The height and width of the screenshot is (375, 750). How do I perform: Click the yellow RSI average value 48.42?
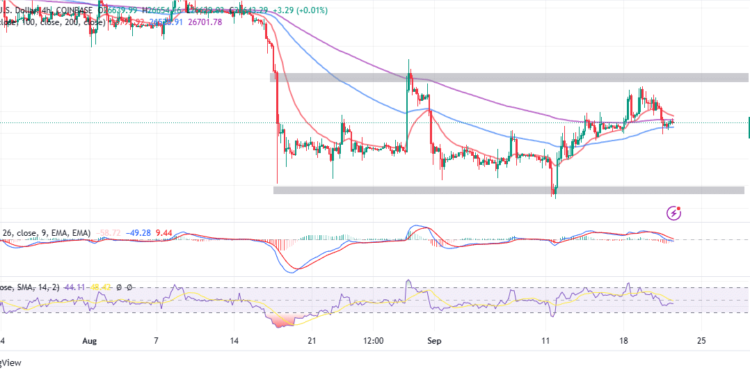(99, 288)
